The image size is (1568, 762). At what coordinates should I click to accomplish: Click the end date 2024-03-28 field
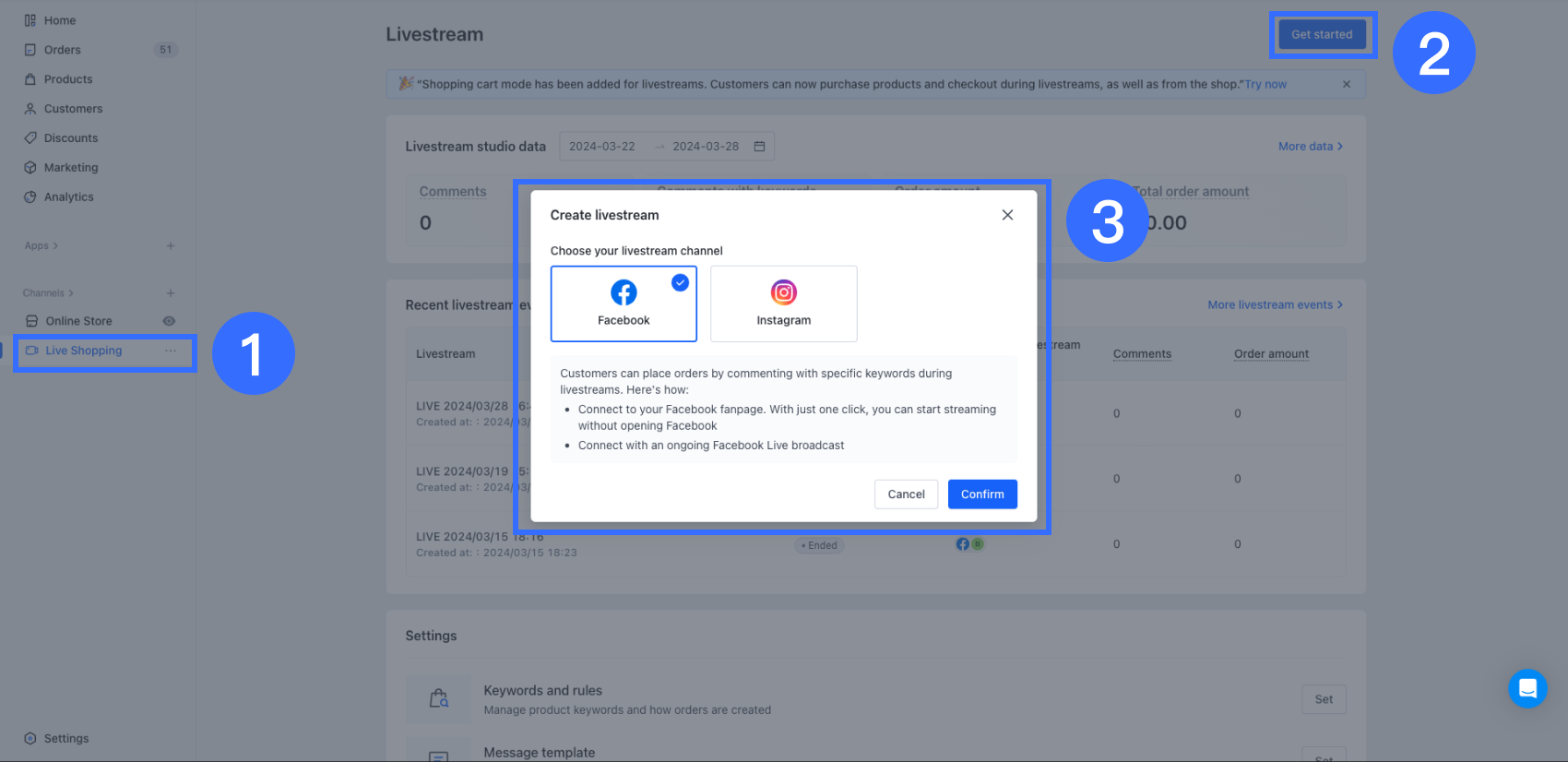tap(706, 147)
